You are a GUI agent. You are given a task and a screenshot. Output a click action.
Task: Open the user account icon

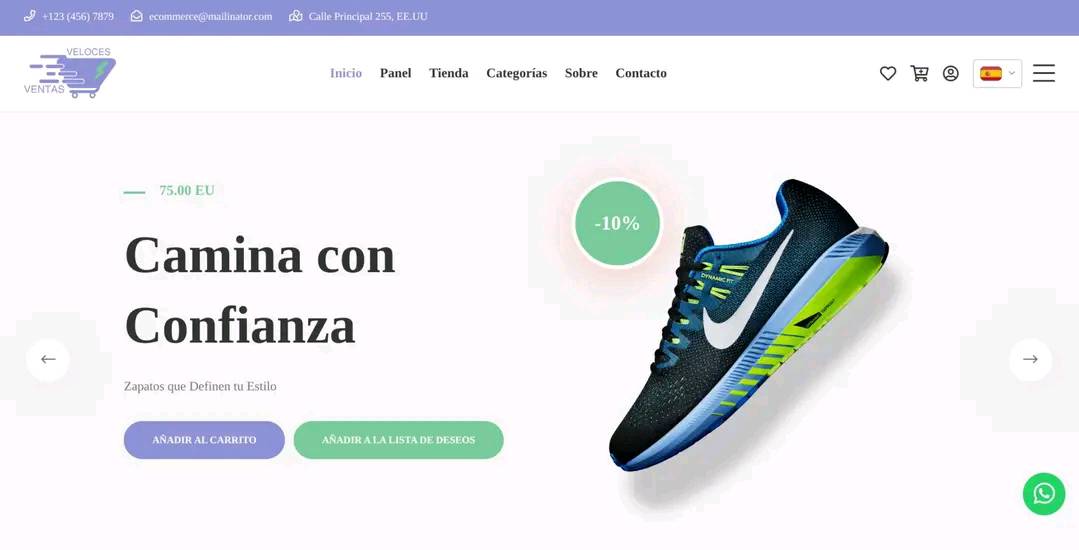950,73
